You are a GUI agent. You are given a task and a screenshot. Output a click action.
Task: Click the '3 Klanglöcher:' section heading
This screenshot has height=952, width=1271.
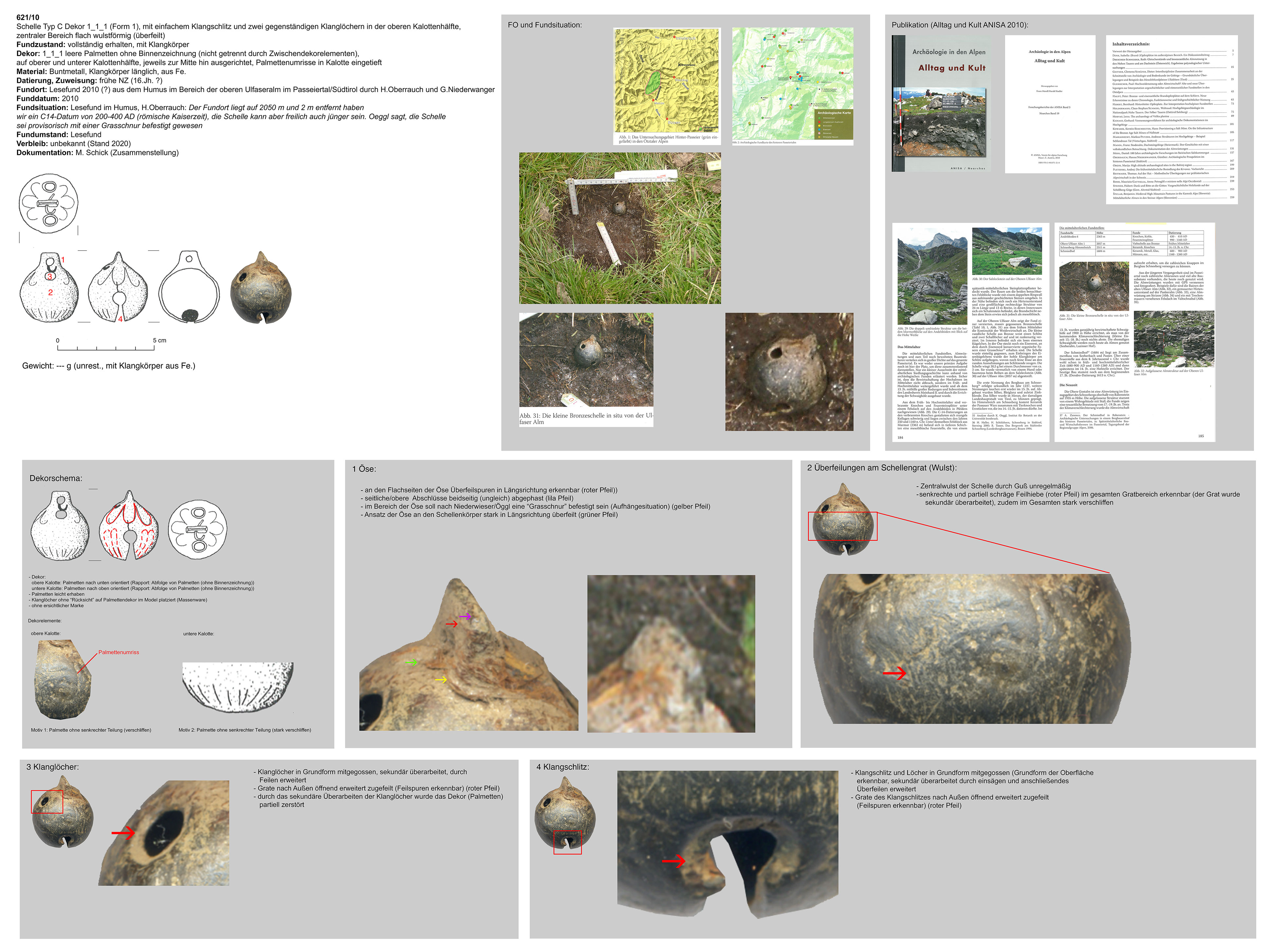point(52,767)
